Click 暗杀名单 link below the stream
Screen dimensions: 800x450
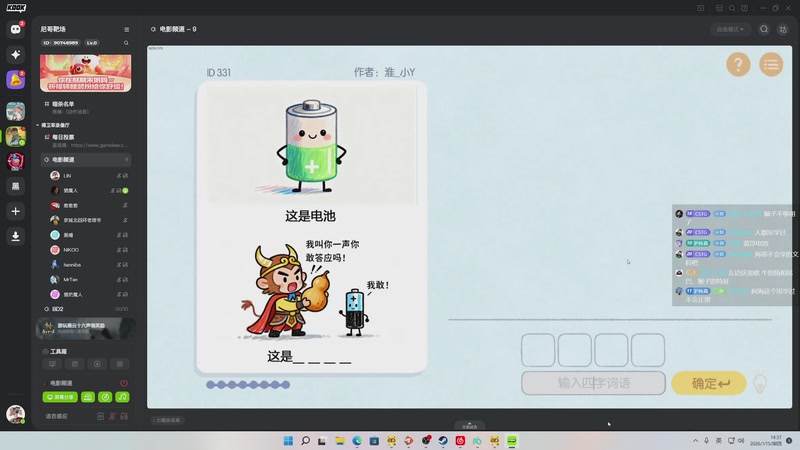pos(168,420)
